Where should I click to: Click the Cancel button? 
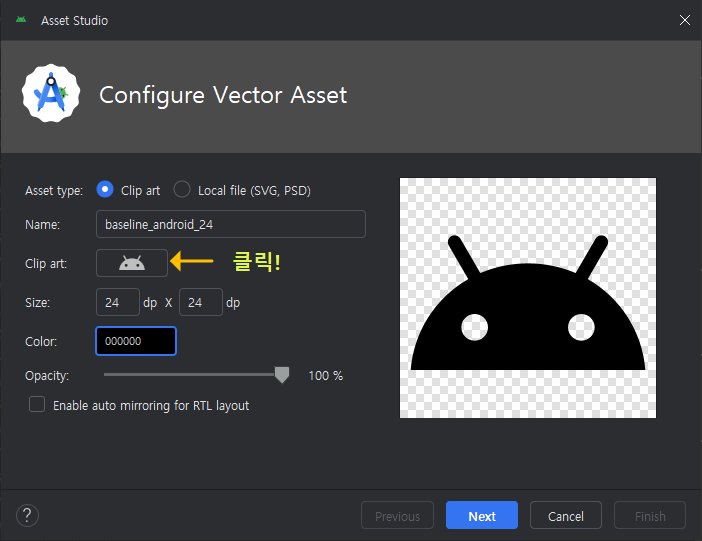tap(565, 515)
